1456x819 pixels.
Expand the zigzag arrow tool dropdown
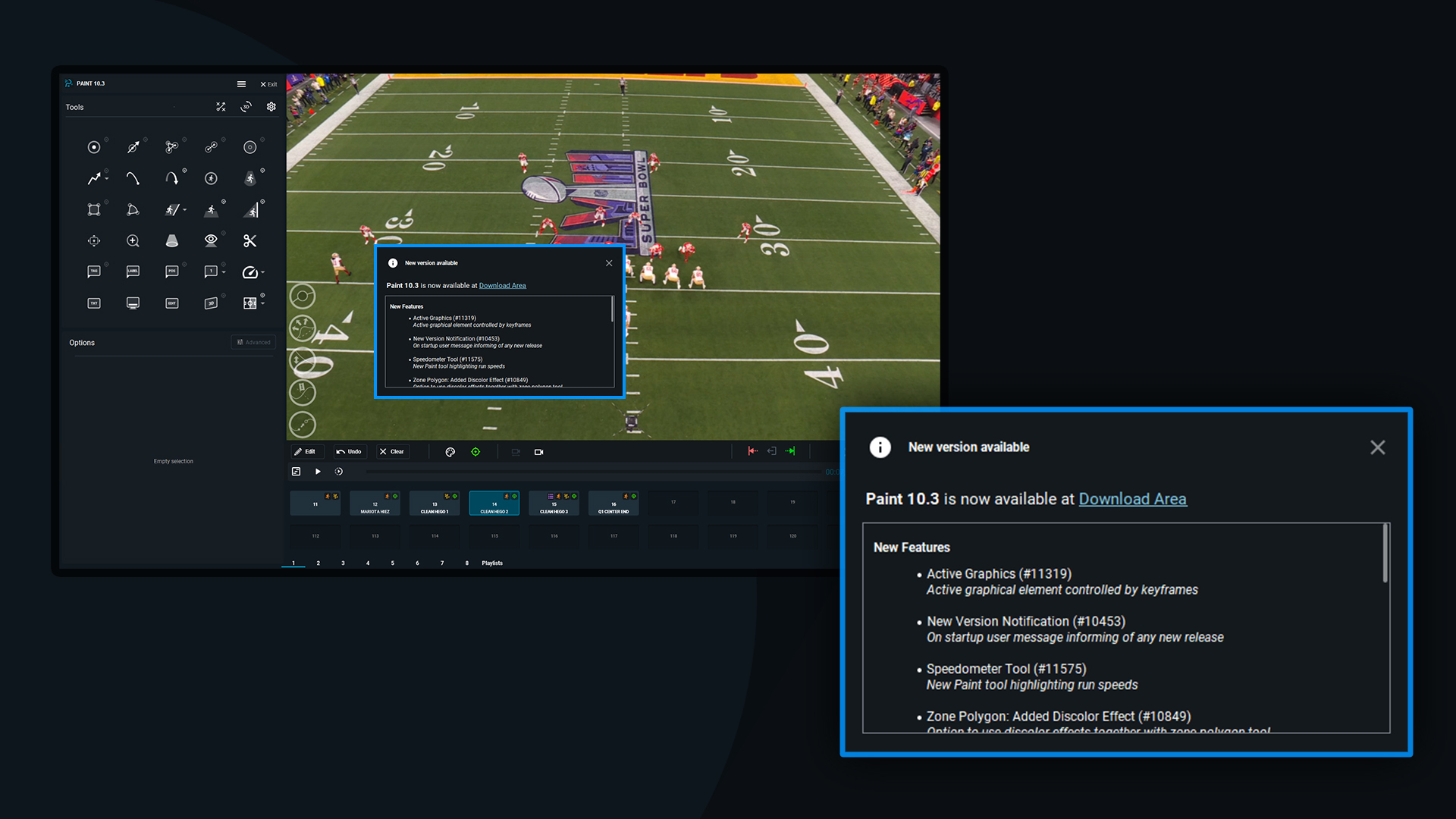[x=107, y=179]
